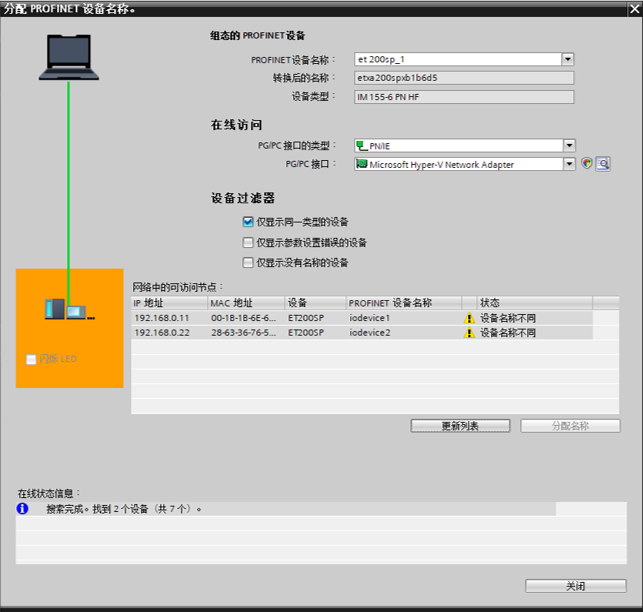This screenshot has width=643, height=612.
Task: Click the IP 地址 column header
Action: pos(169,303)
